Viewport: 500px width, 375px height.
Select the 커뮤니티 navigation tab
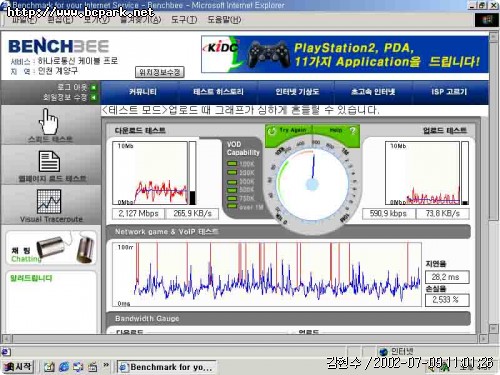tap(143, 92)
